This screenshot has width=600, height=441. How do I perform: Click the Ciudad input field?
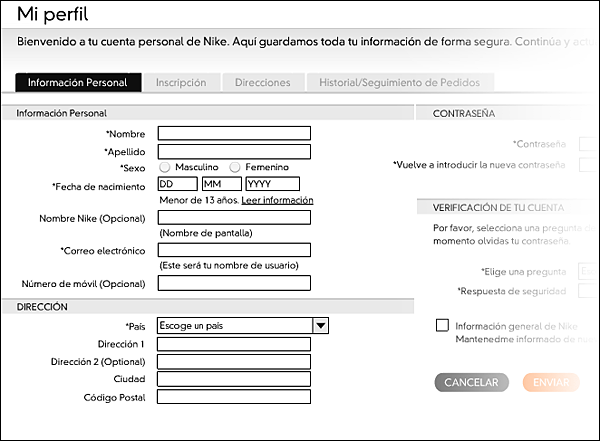pyautogui.click(x=234, y=379)
